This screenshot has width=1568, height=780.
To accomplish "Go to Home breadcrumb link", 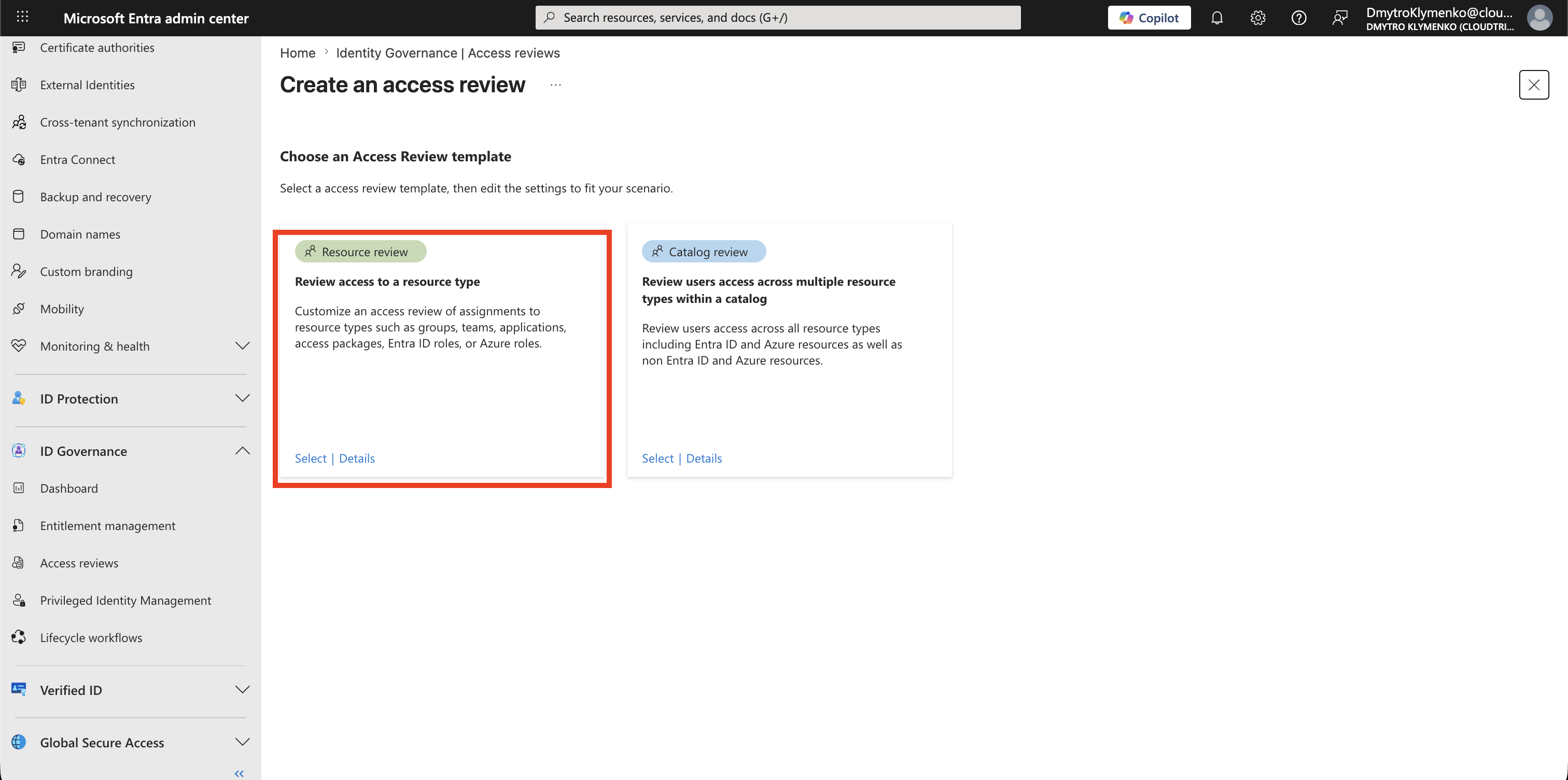I will pyautogui.click(x=298, y=53).
